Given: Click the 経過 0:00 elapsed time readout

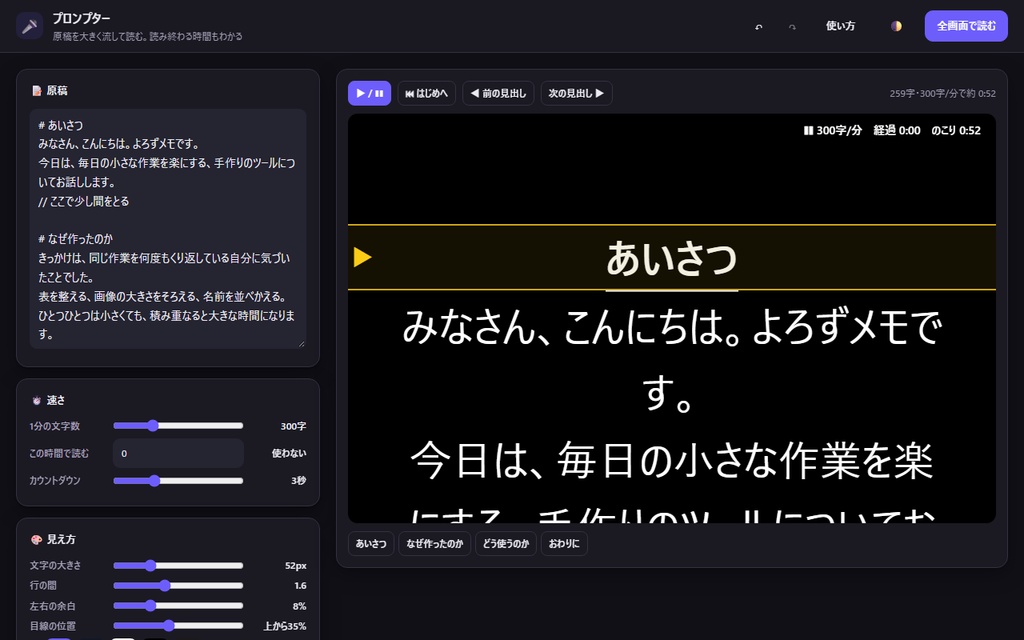Looking at the screenshot, I should tap(897, 131).
